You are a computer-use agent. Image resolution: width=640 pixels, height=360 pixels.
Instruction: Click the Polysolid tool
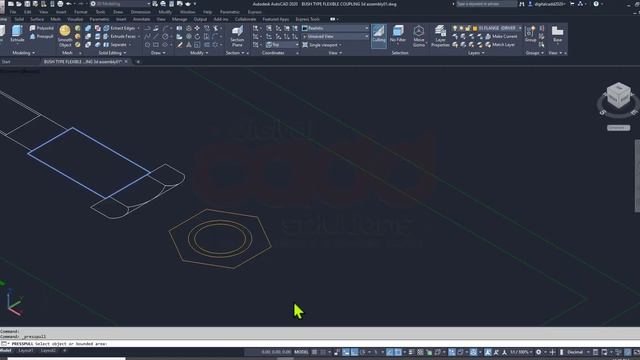(x=42, y=28)
